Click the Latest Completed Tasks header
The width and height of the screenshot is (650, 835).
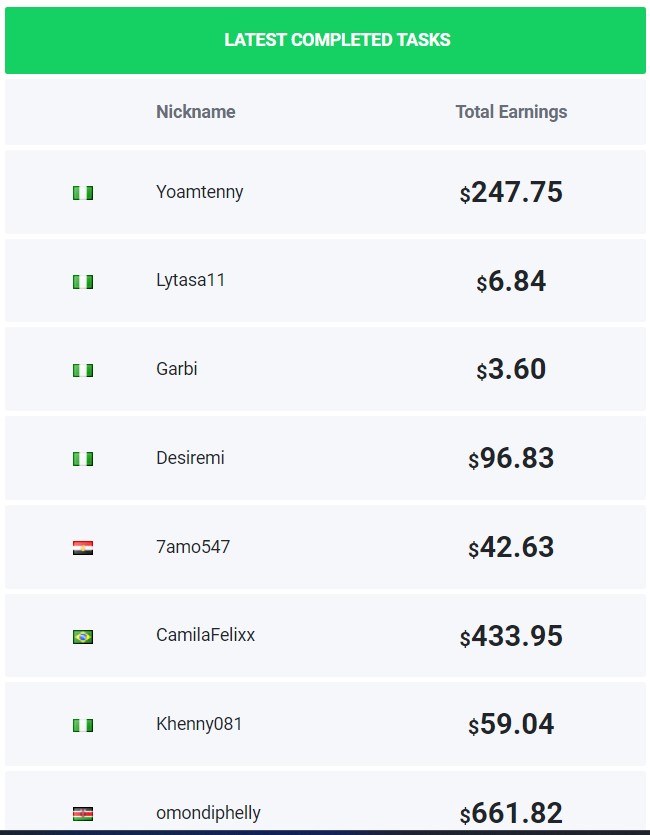pyautogui.click(x=338, y=40)
